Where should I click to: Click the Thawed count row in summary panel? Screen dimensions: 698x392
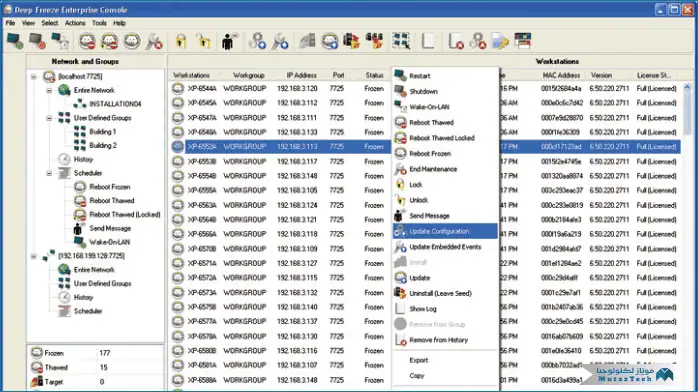tap(96, 368)
